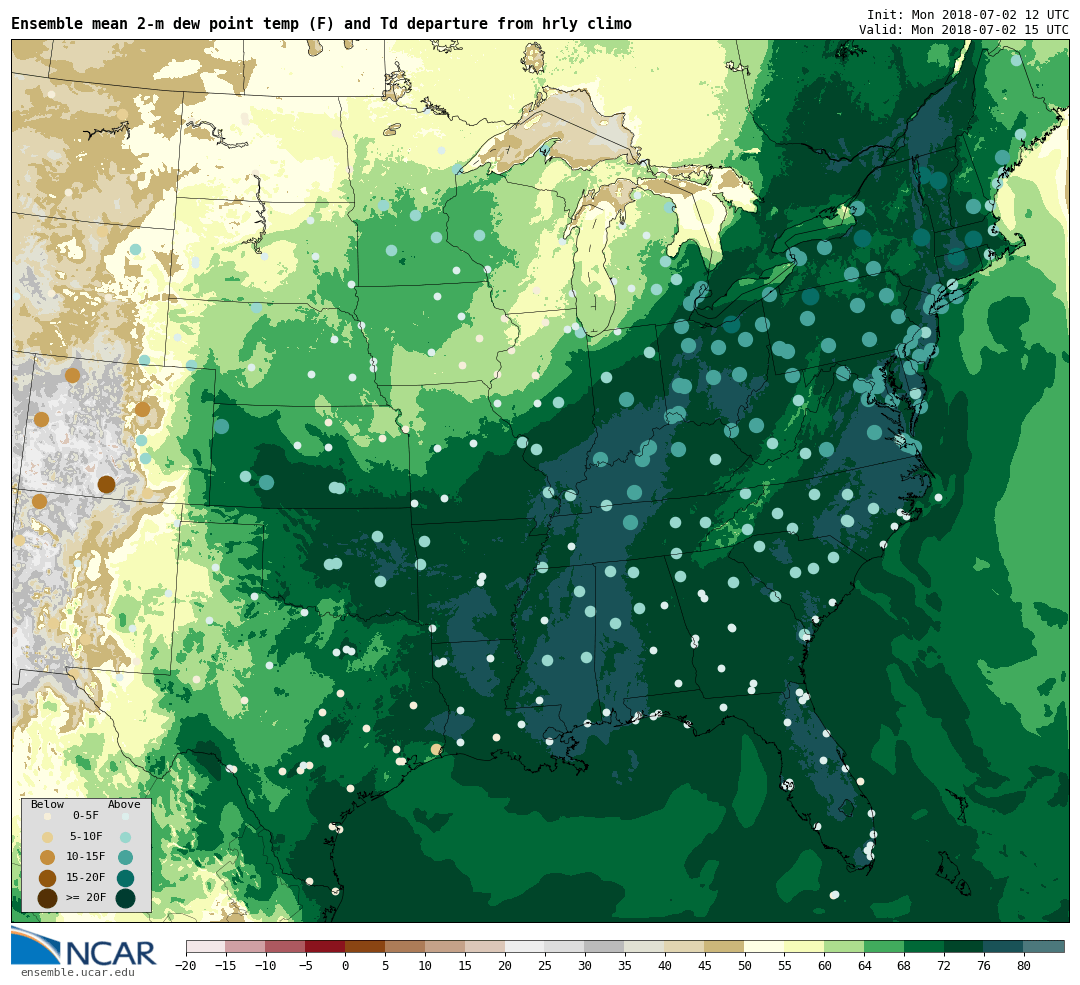The height and width of the screenshot is (985, 1080).
Task: Select the 45 to 50 tan colorbar swatch
Action: tap(725, 946)
